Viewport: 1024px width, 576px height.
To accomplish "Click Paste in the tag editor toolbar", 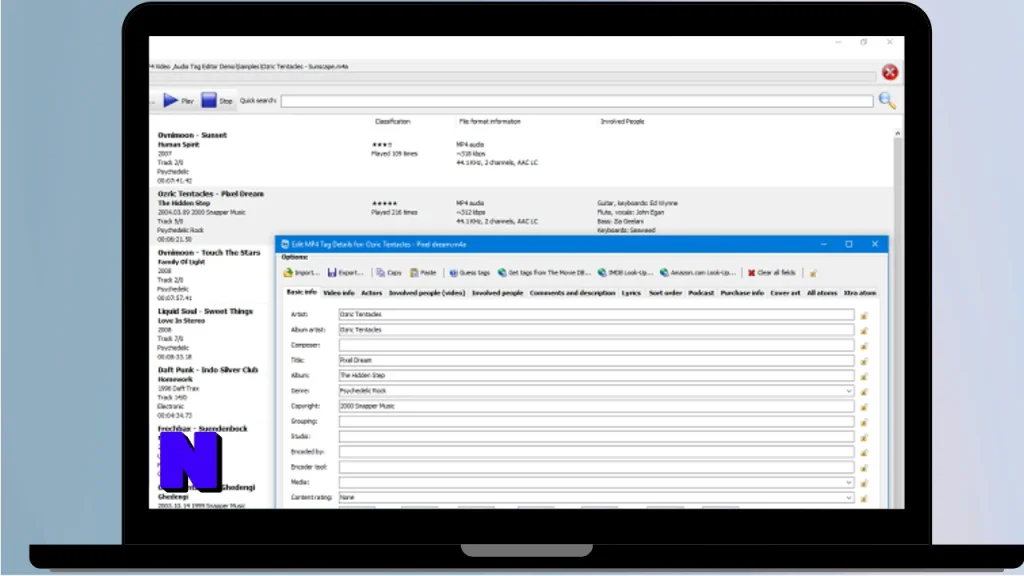I will point(423,273).
